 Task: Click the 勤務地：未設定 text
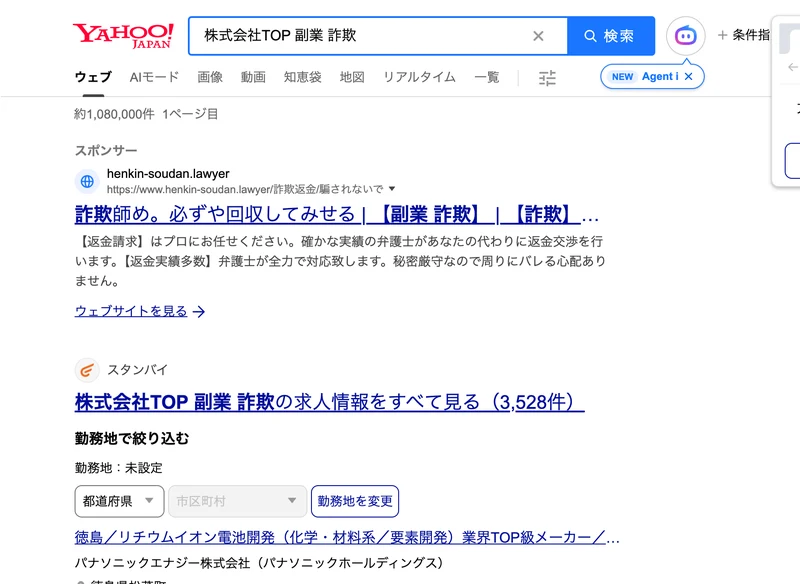tap(118, 468)
